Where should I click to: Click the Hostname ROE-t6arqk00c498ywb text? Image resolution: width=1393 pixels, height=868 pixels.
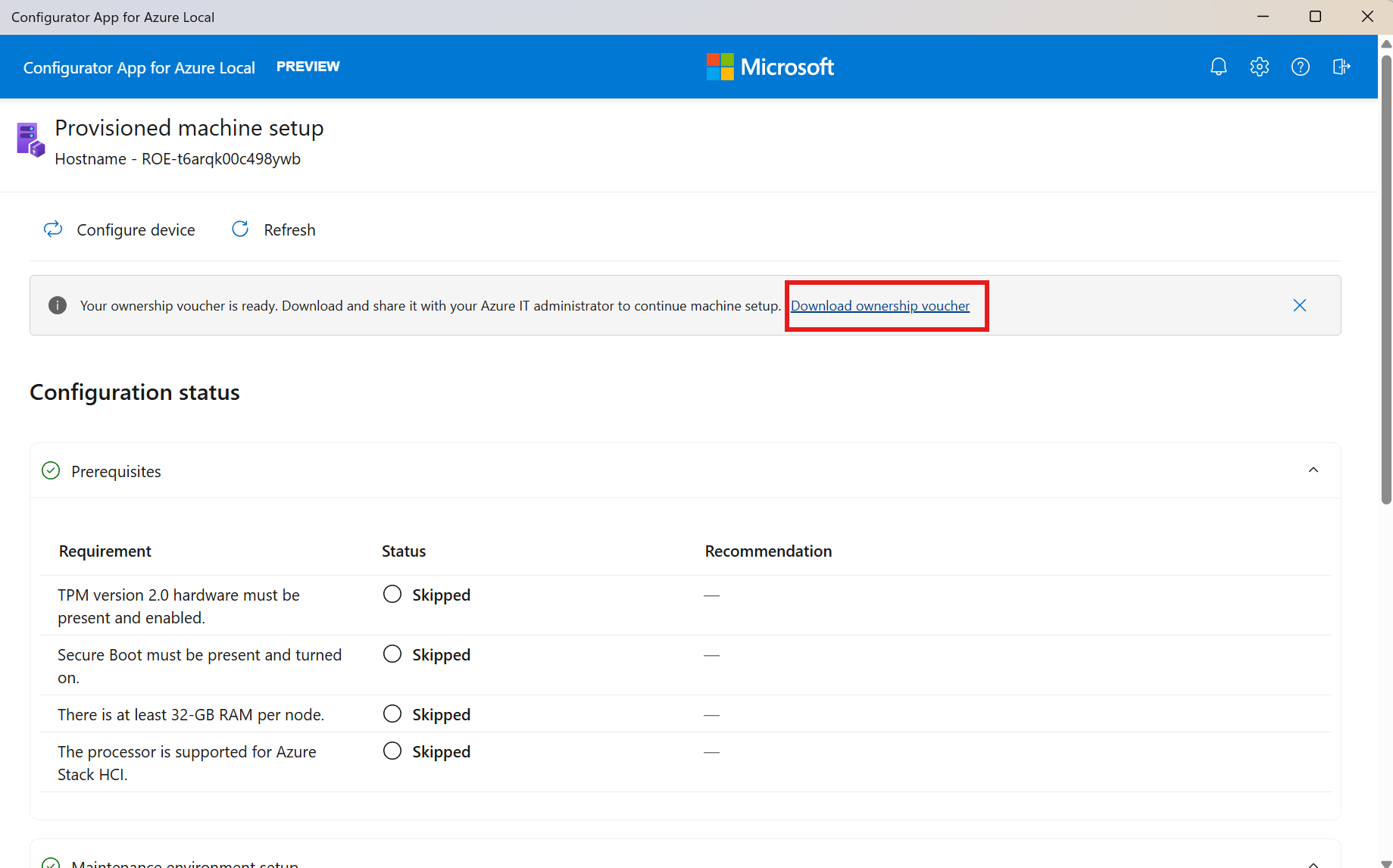[x=178, y=159]
